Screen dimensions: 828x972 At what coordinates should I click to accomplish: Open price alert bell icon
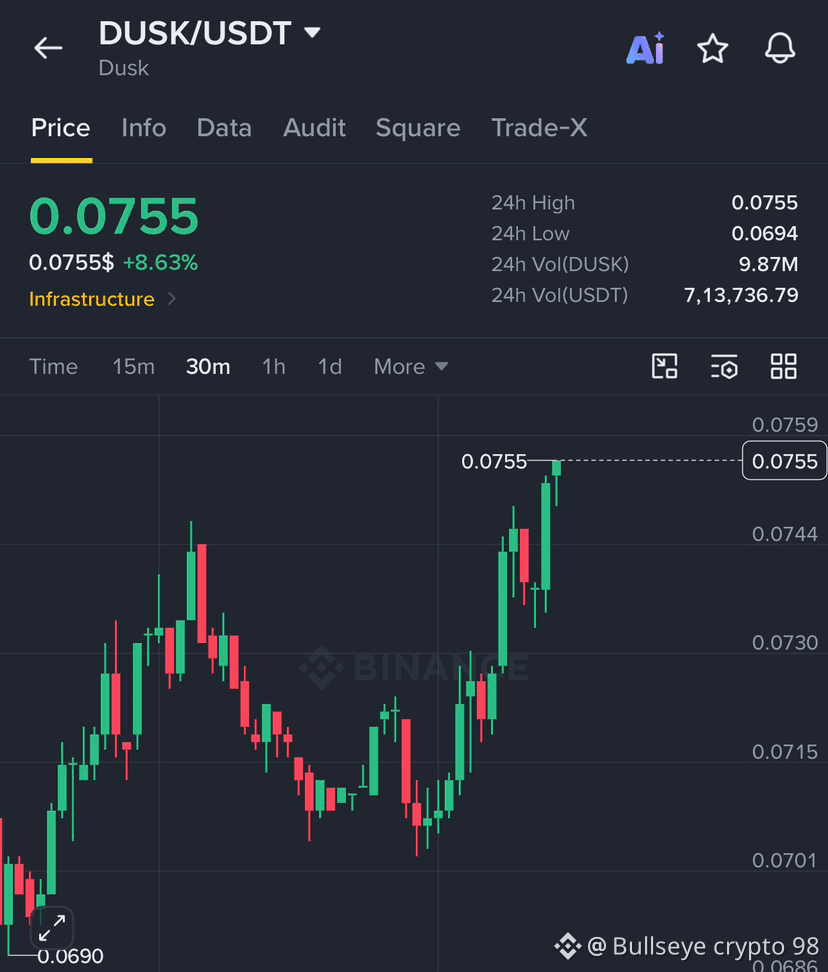click(780, 48)
